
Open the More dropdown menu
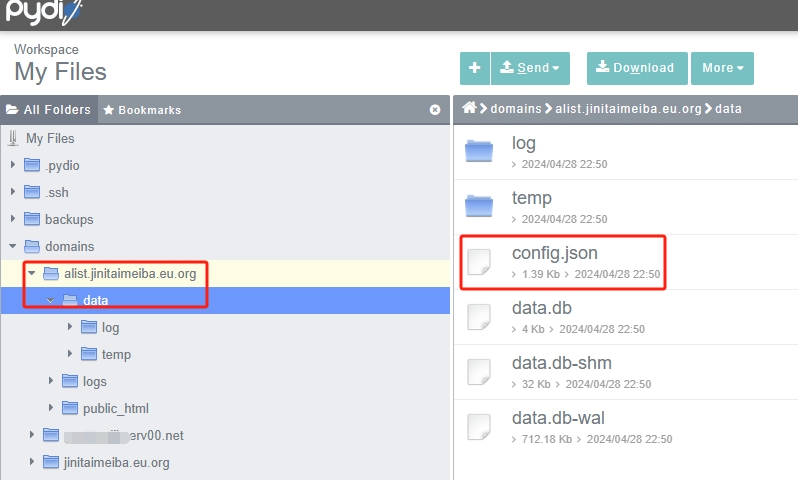pos(722,68)
